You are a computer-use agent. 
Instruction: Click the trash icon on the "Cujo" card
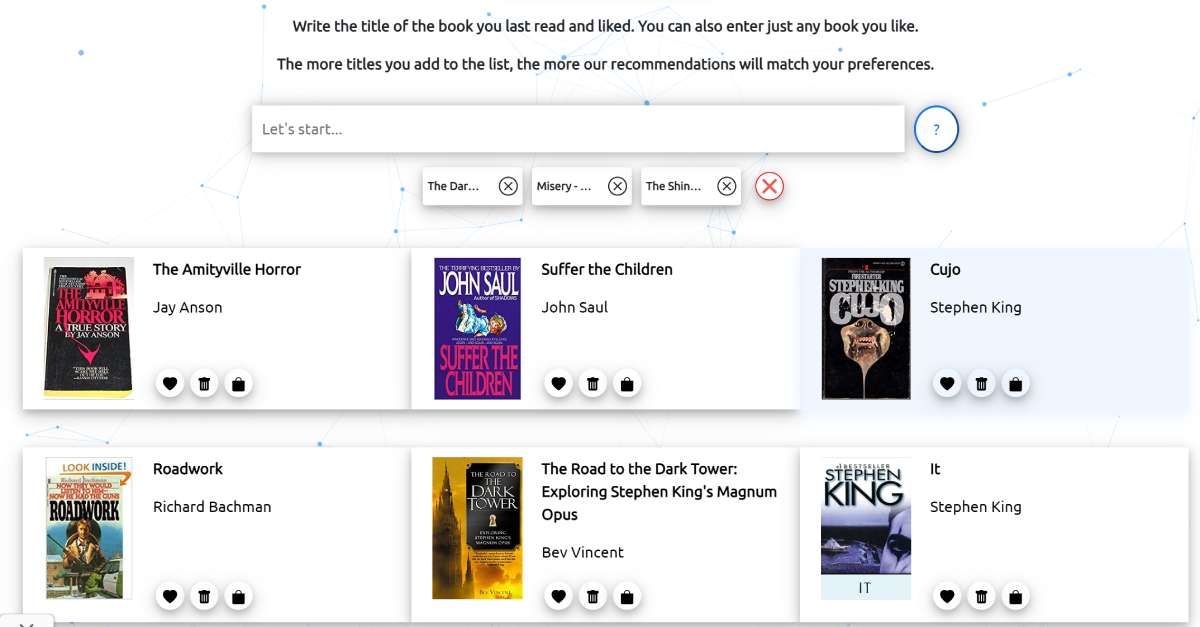pos(982,383)
